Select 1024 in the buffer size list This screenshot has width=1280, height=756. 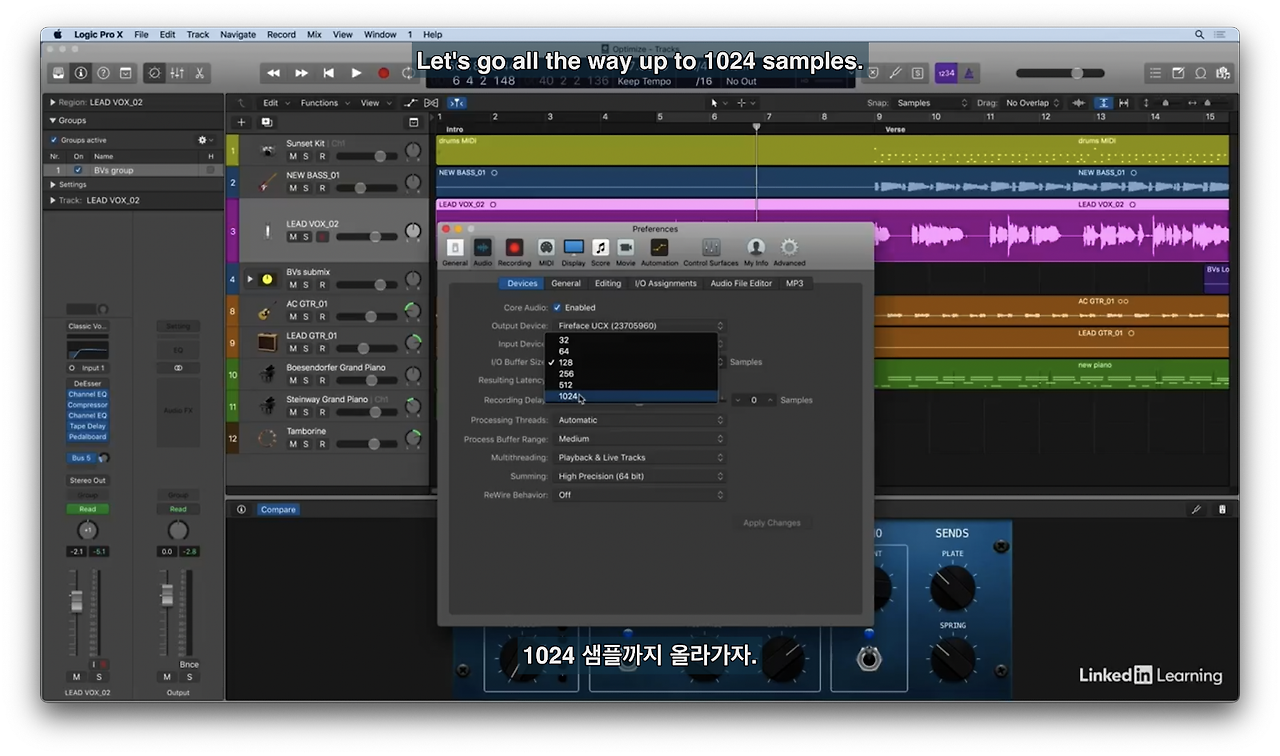632,396
